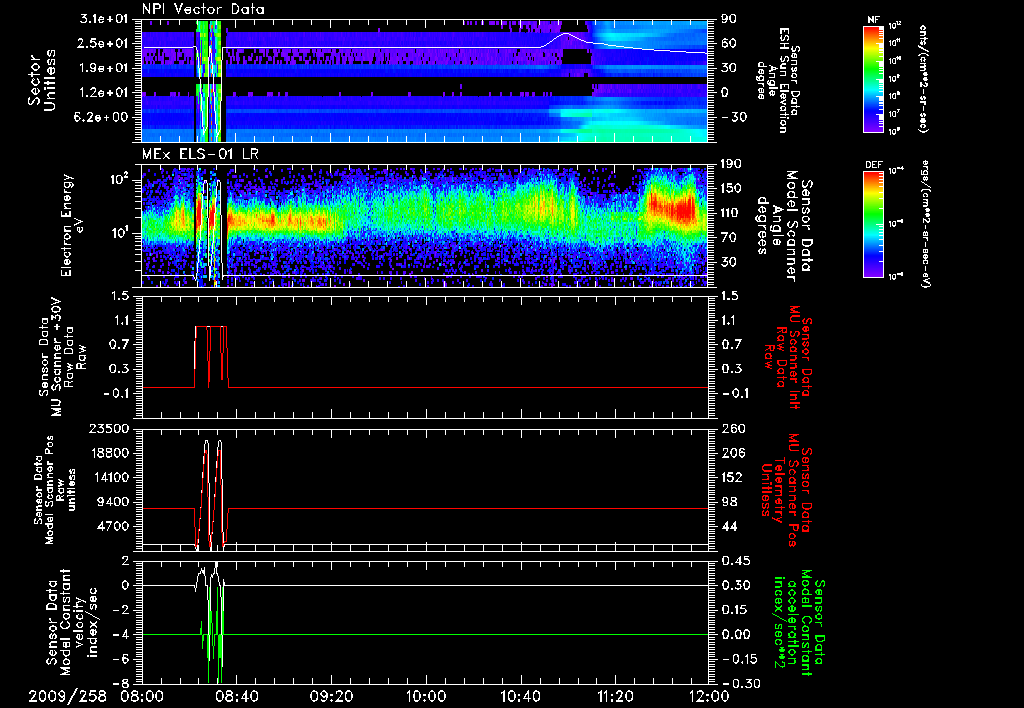Click the "60" sun elevation tick
This screenshot has width=1024, height=708.
click(728, 44)
